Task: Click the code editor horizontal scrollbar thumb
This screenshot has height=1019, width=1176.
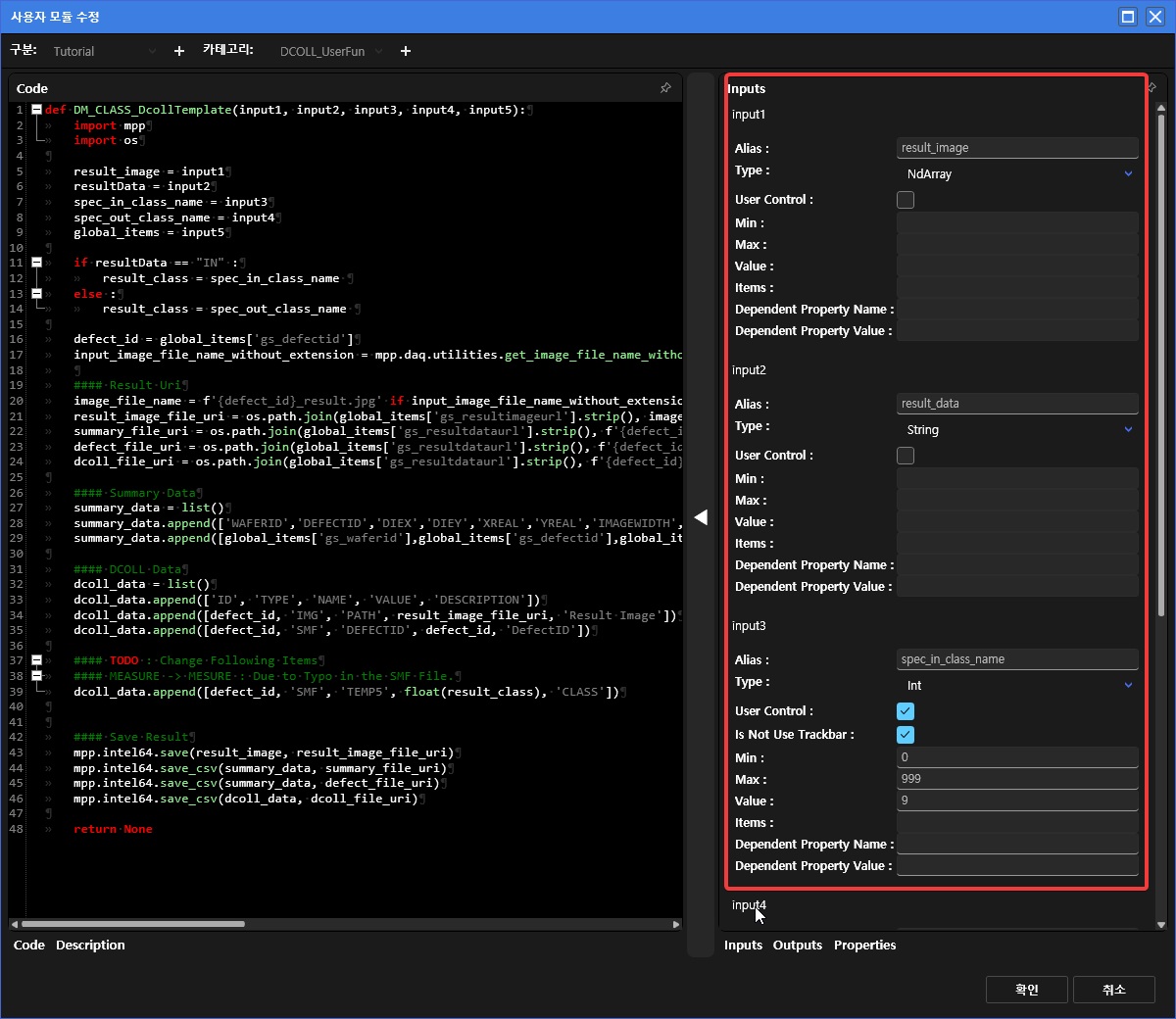Action: (132, 924)
